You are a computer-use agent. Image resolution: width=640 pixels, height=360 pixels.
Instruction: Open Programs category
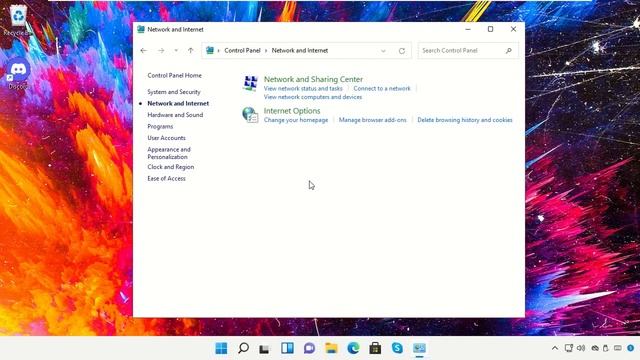[160, 127]
